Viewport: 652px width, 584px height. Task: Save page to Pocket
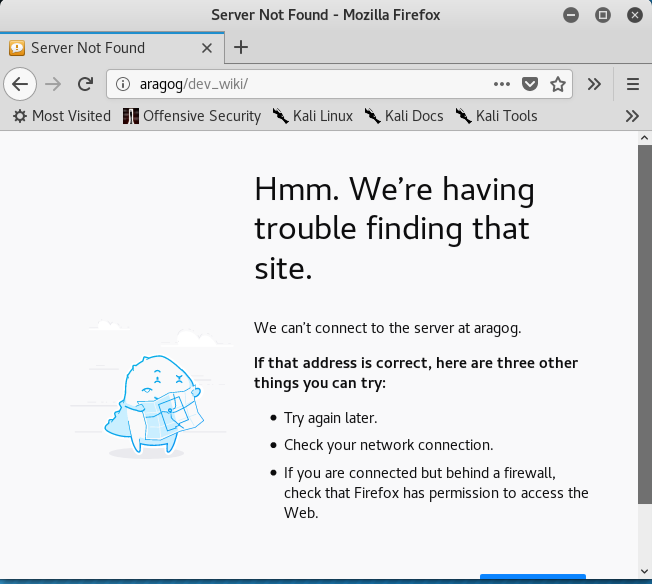coord(531,84)
